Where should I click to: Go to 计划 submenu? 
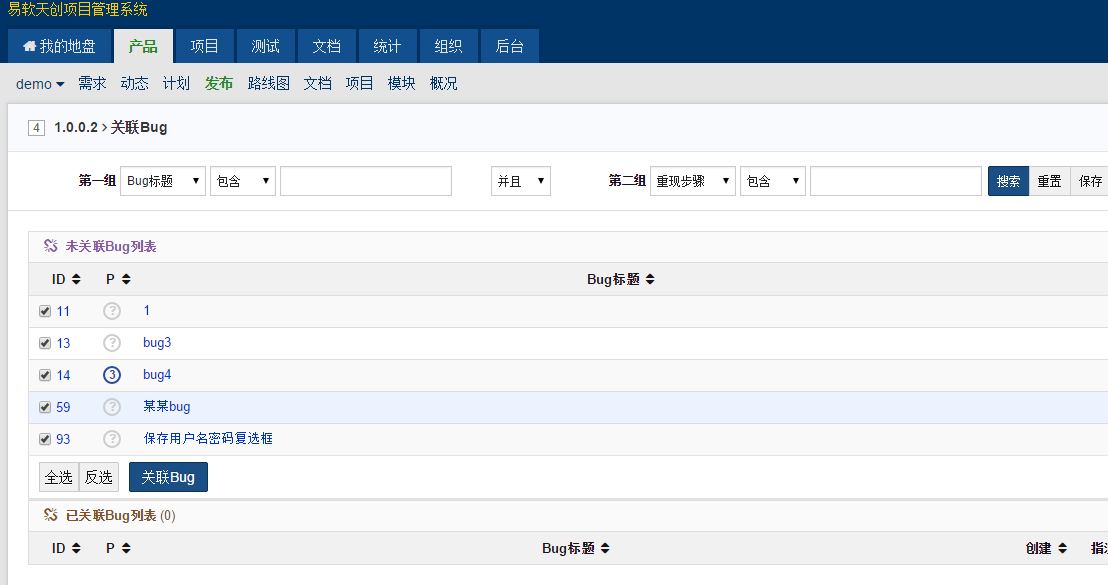[x=176, y=83]
